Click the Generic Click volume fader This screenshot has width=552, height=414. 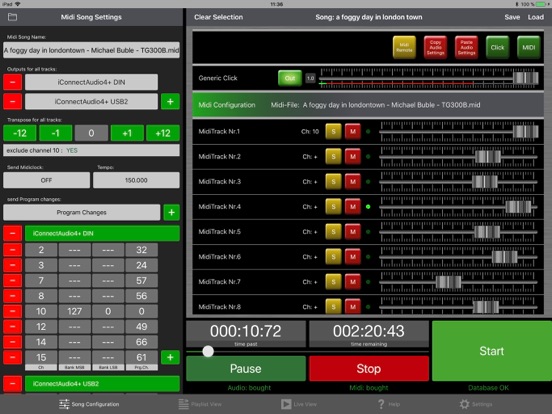(526, 78)
